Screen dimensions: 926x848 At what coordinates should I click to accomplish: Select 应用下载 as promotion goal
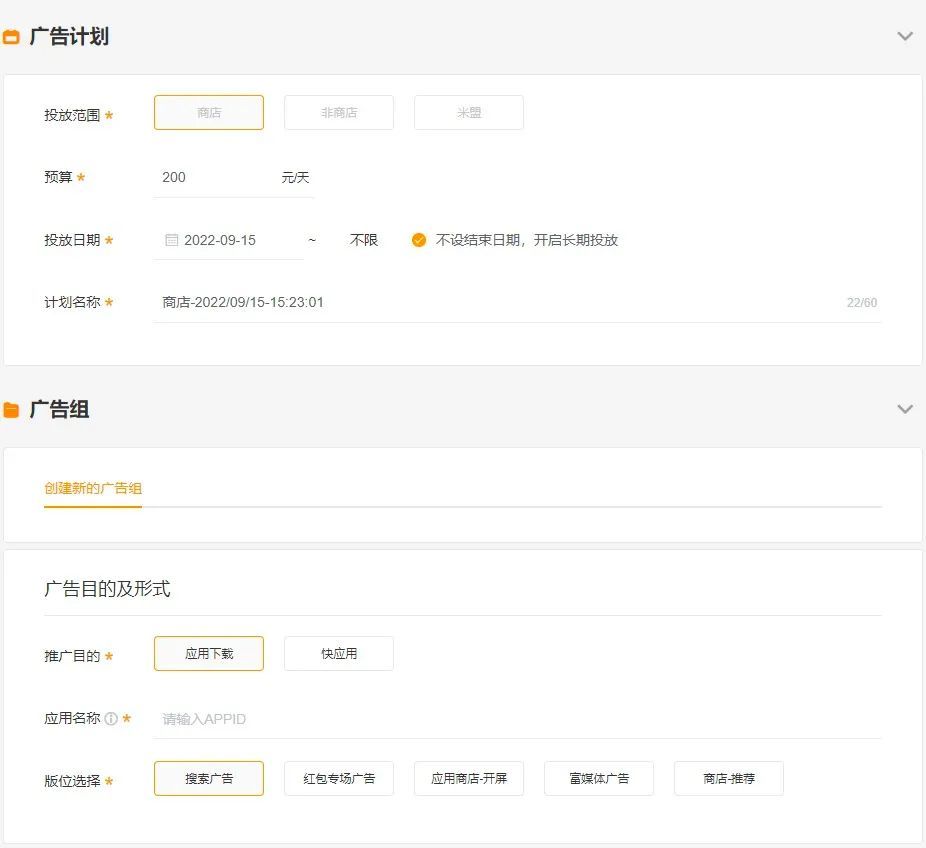click(208, 653)
